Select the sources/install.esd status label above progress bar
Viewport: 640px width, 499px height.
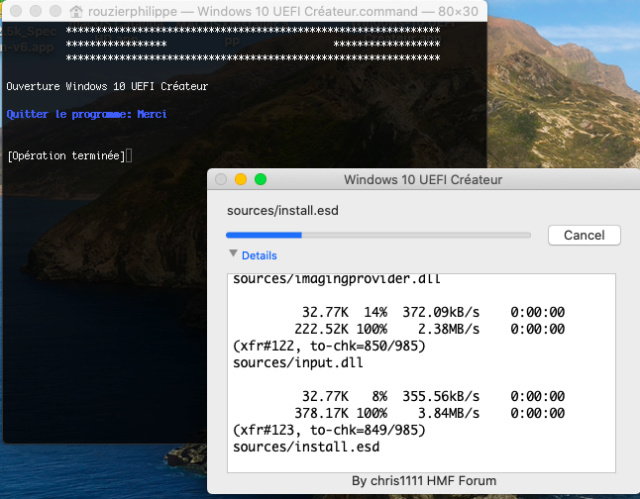coord(282,211)
